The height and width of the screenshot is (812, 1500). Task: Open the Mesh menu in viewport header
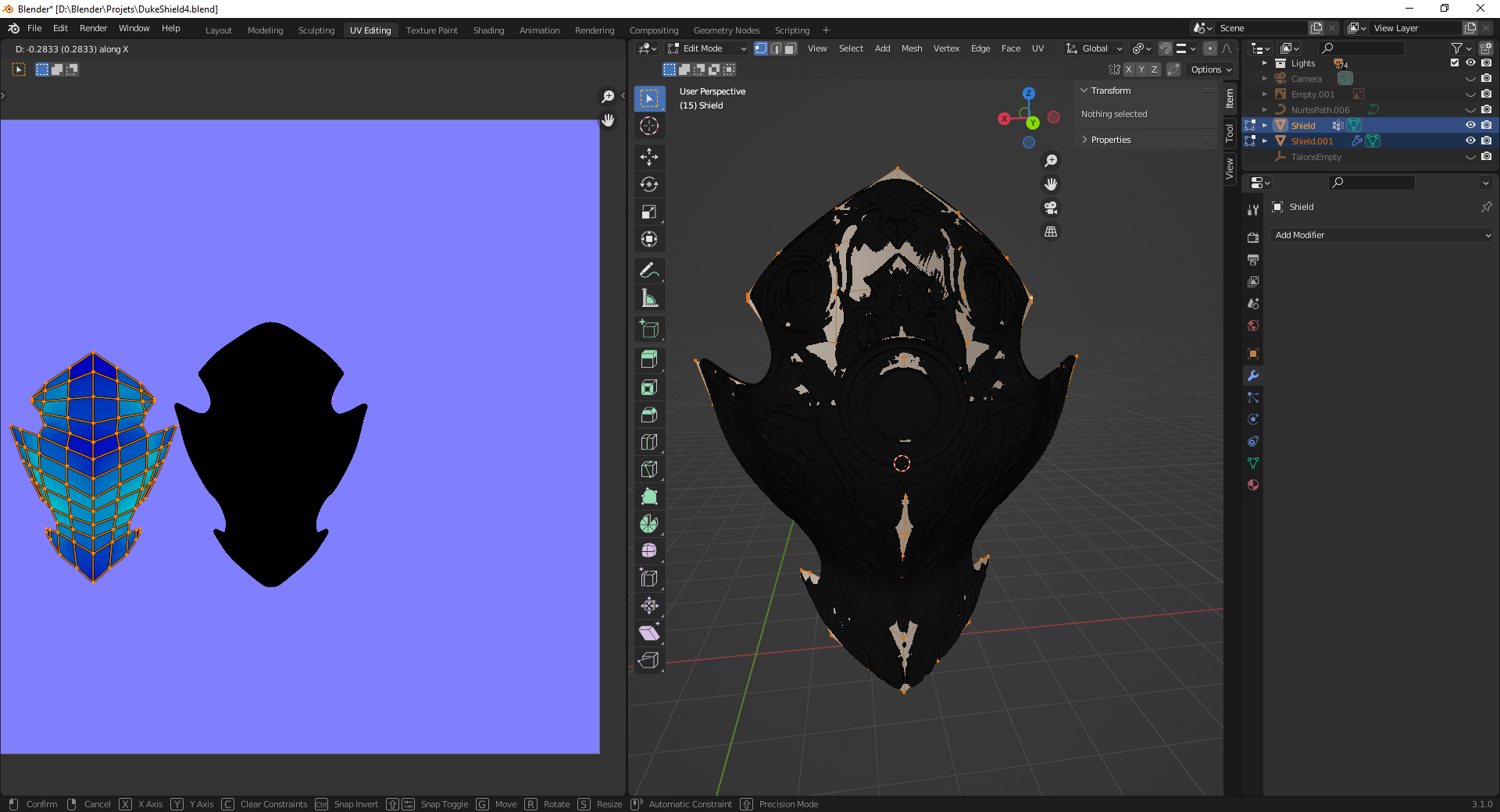coord(912,48)
